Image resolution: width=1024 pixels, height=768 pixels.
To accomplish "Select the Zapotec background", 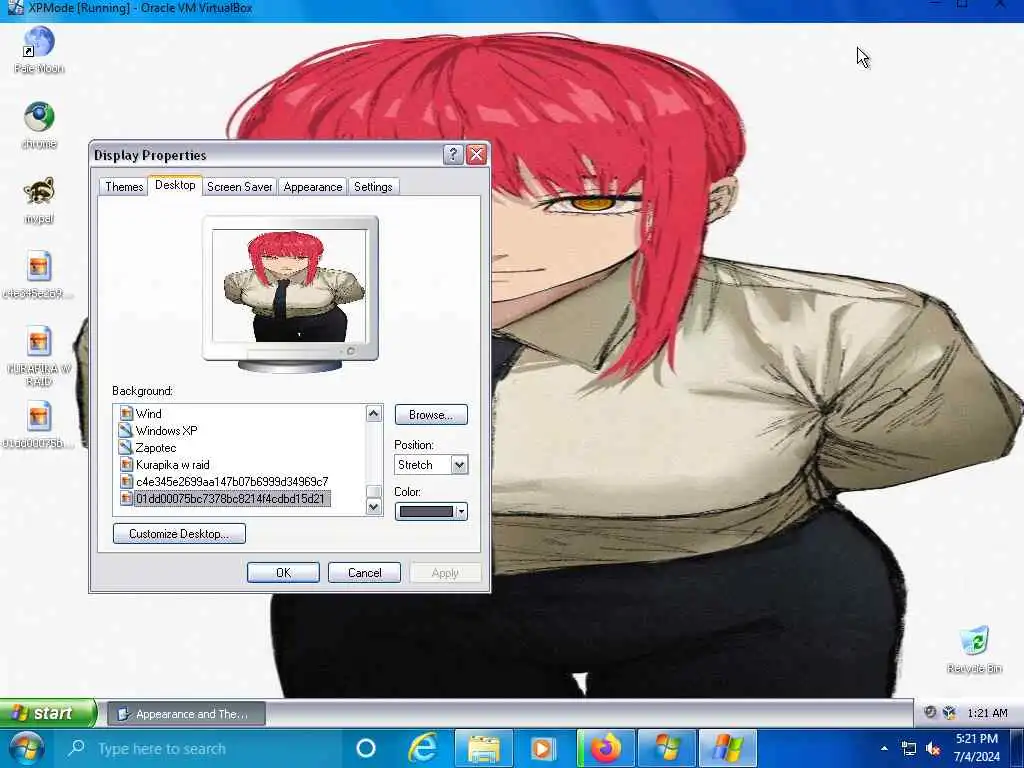I will (x=155, y=447).
